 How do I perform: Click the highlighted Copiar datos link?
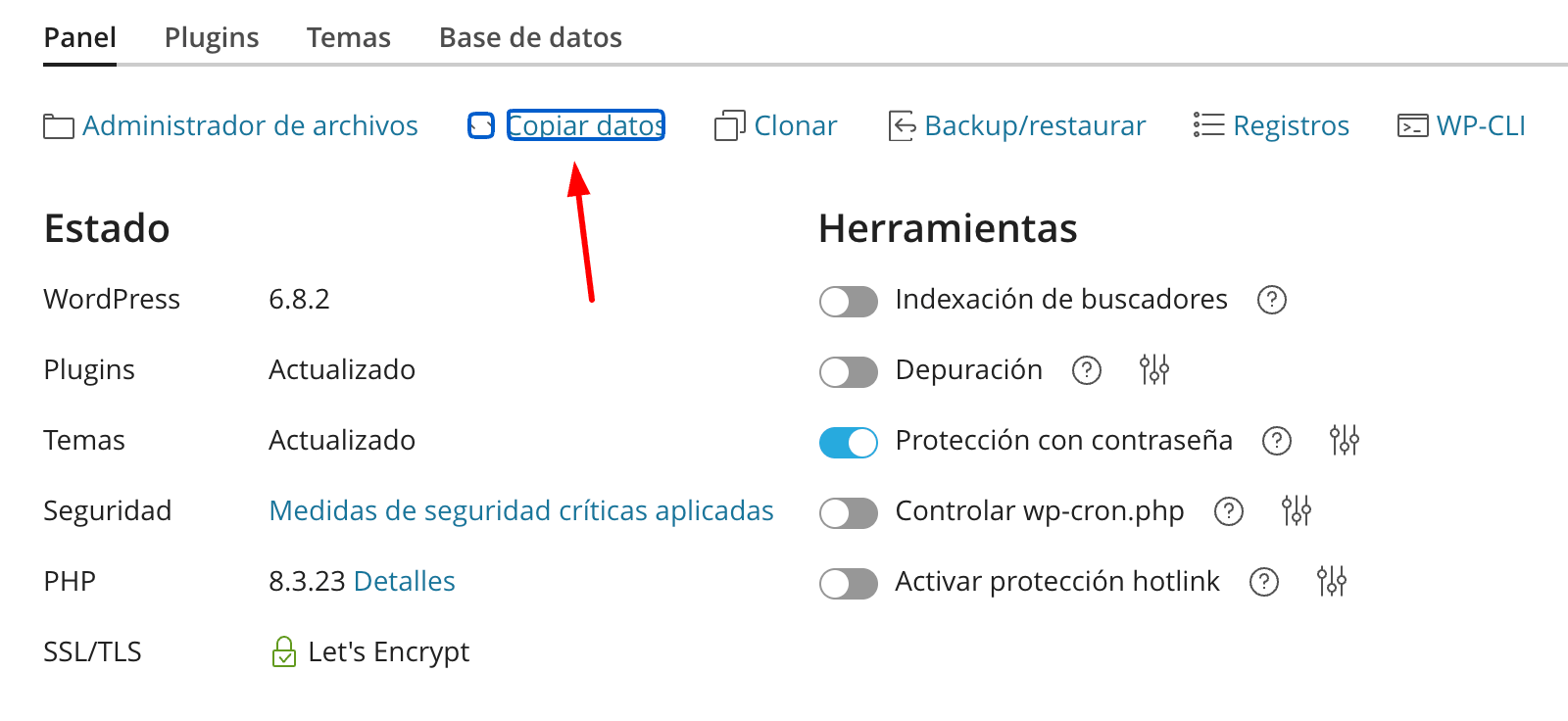(584, 125)
